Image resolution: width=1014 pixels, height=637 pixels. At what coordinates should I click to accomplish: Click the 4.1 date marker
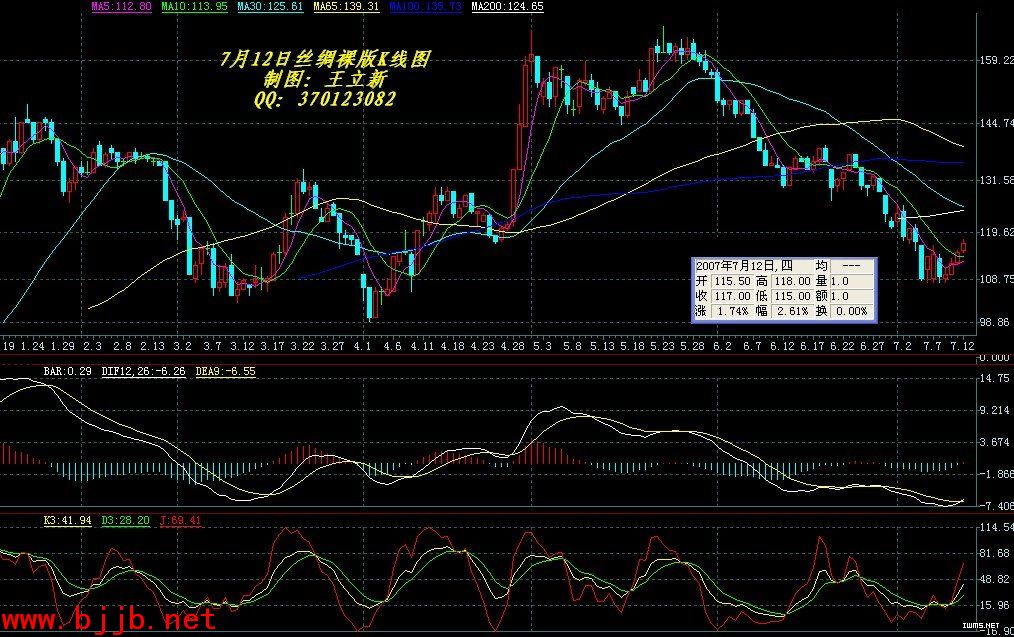[362, 346]
